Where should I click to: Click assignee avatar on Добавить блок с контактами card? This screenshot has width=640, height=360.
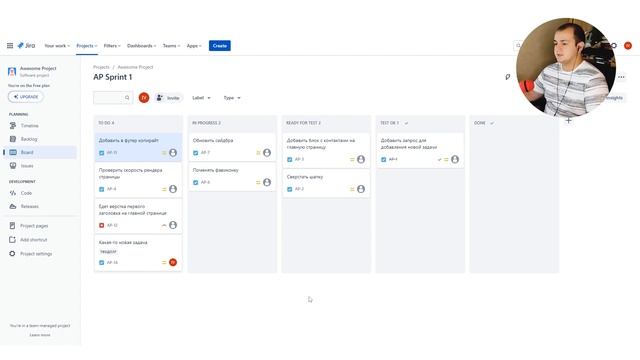click(361, 159)
